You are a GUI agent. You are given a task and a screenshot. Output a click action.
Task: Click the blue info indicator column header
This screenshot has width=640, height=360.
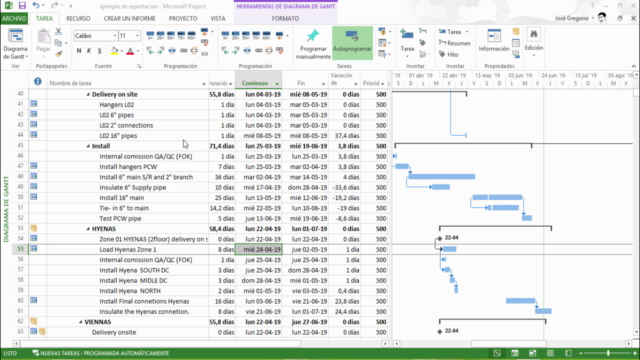(x=38, y=81)
